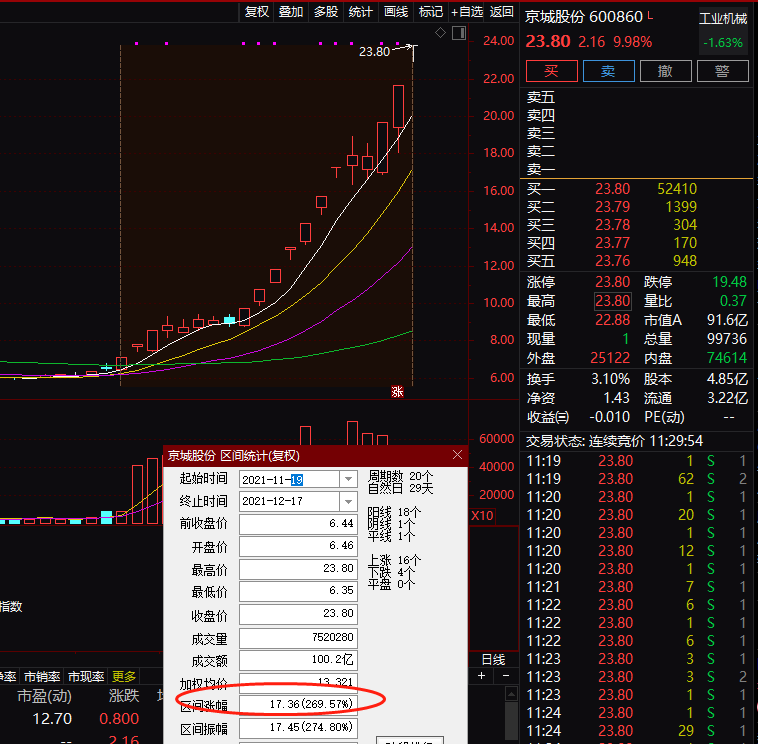The image size is (758, 744).
Task: Click the 11:24 tick with volume 29
Action: click(x=636, y=731)
